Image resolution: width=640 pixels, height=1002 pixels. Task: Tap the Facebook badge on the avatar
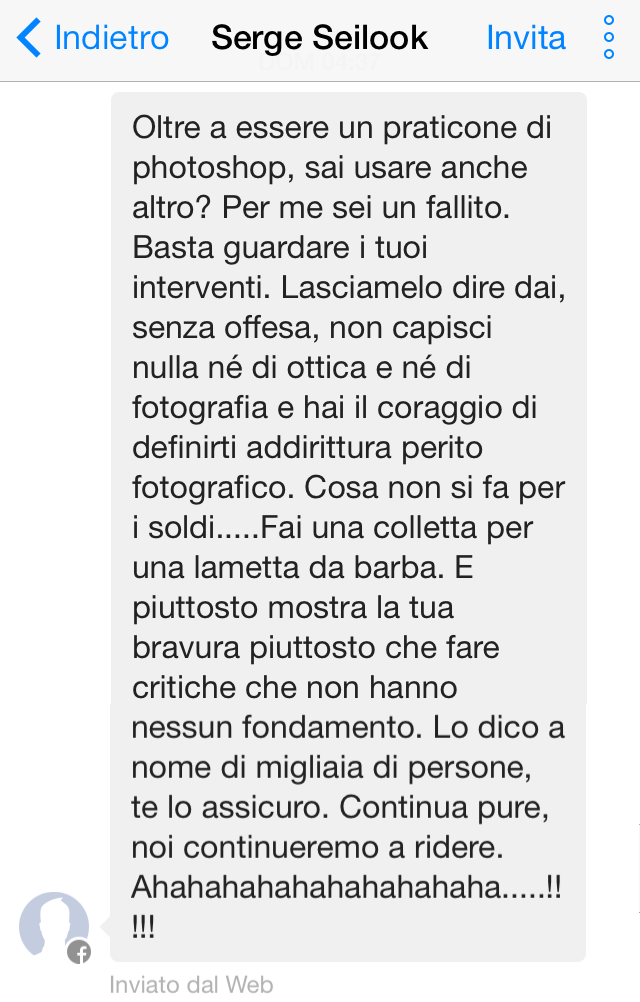79,952
